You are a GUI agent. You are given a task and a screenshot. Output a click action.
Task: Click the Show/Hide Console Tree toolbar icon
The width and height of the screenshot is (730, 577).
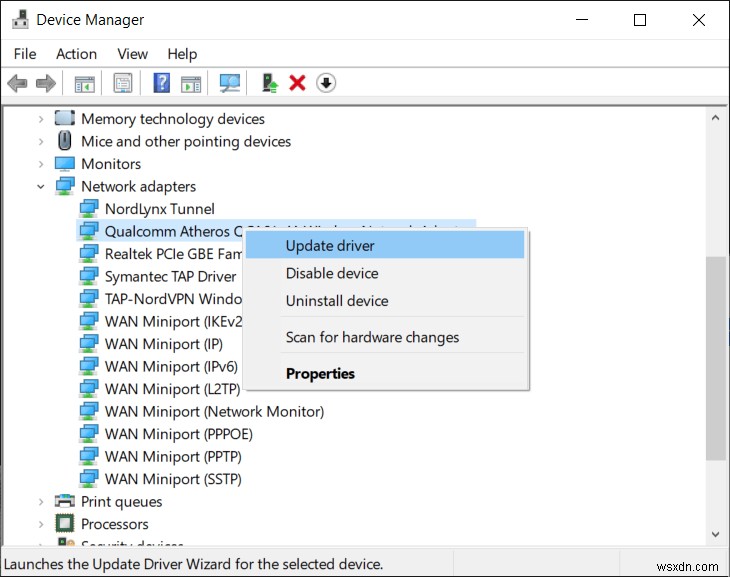[85, 83]
